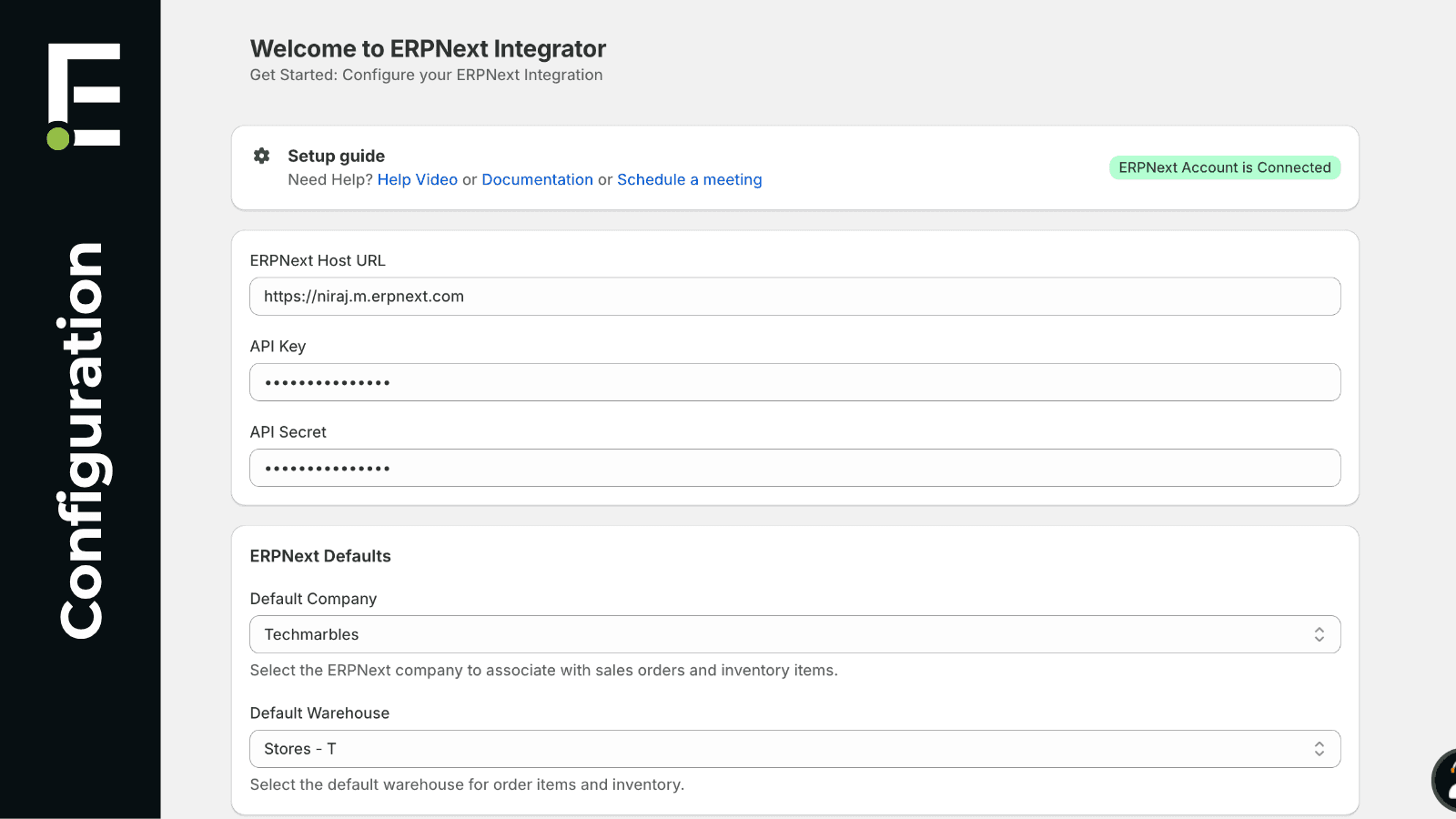Click the chevron icon on Default Warehouse selector
The height and width of the screenshot is (819, 1456).
(1319, 748)
